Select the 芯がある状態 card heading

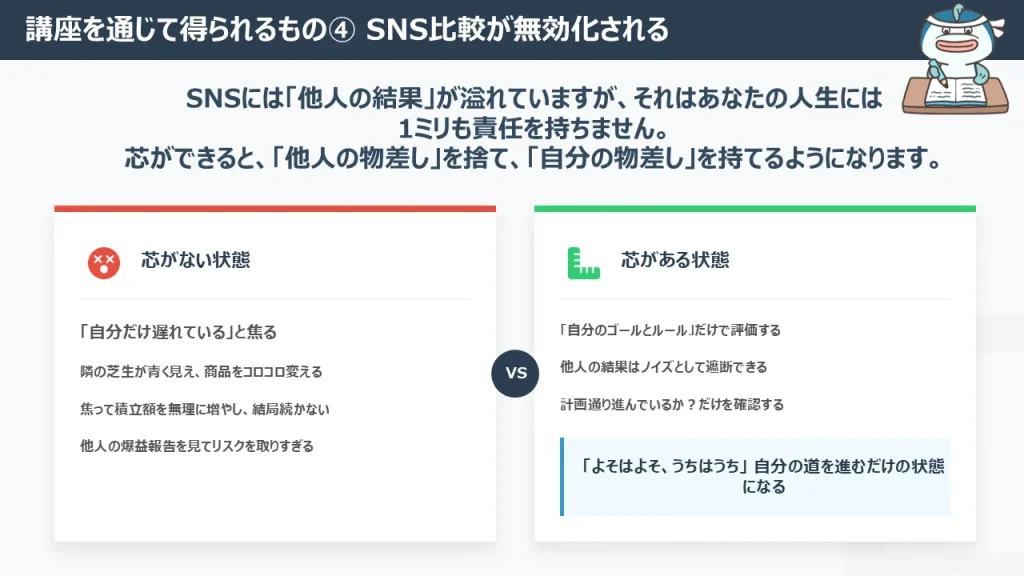(675, 260)
